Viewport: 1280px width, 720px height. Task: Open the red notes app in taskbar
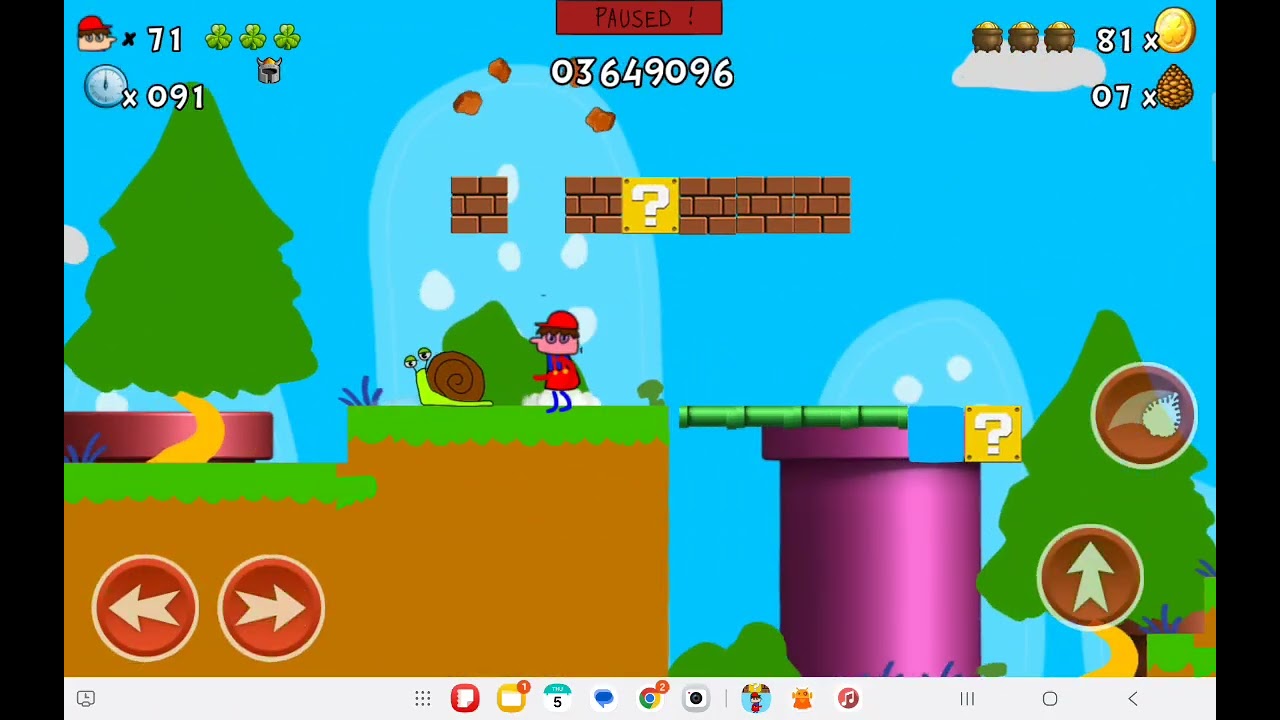click(x=465, y=698)
